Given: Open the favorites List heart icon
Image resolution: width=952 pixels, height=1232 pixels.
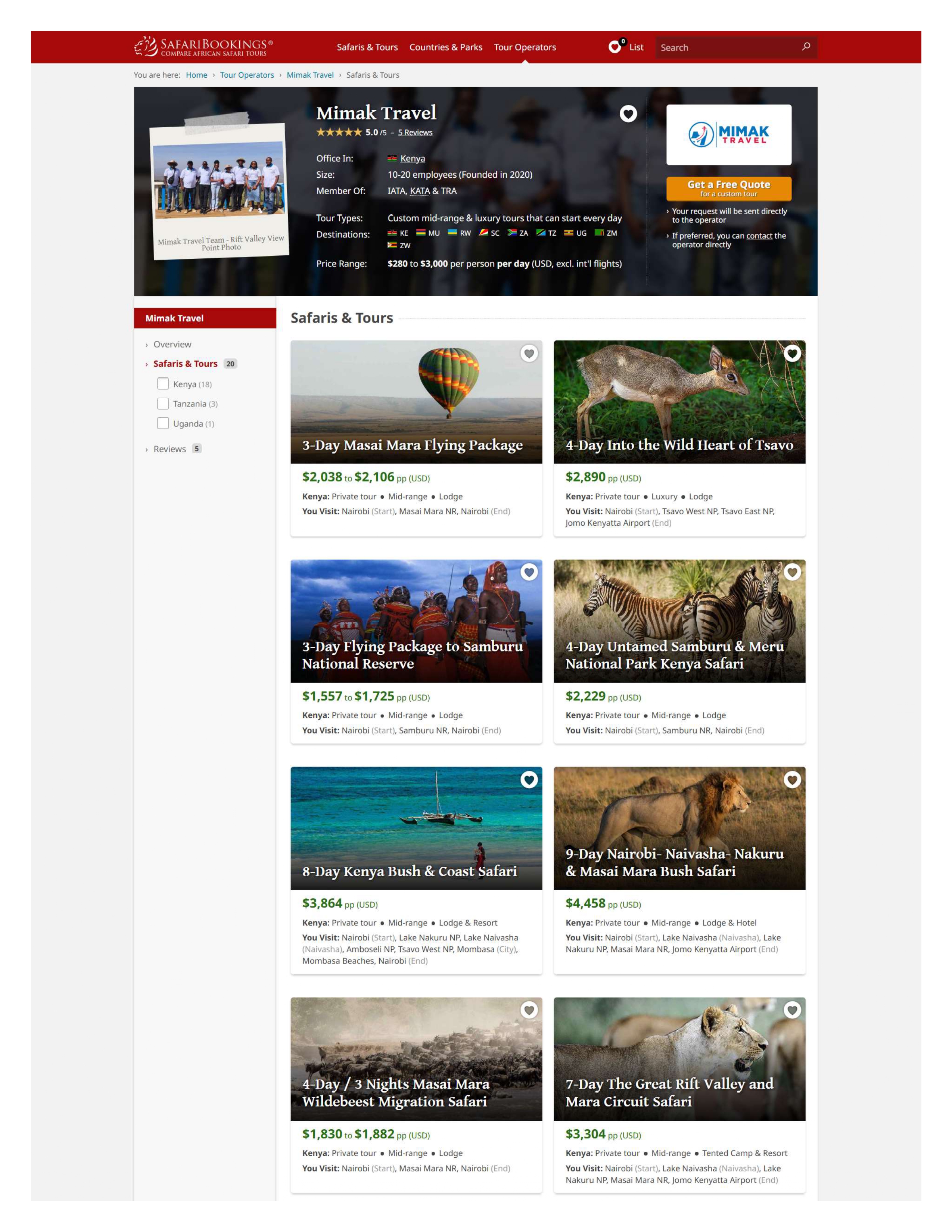Looking at the screenshot, I should (615, 46).
